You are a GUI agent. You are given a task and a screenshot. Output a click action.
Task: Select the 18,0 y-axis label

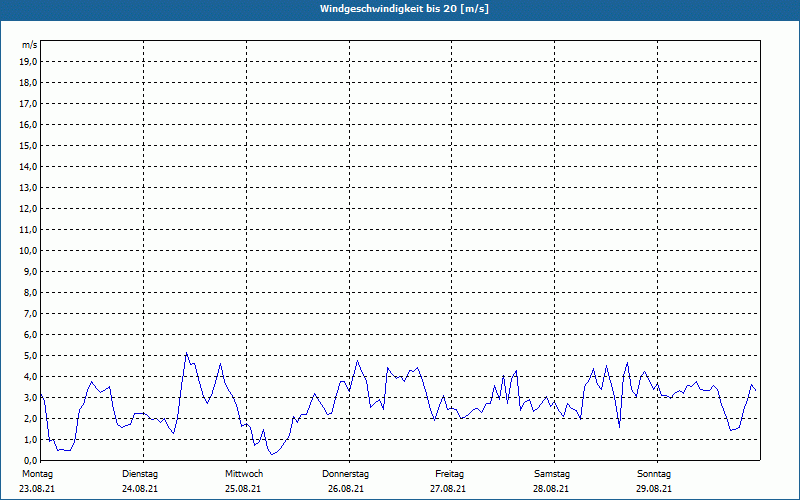[x=29, y=83]
